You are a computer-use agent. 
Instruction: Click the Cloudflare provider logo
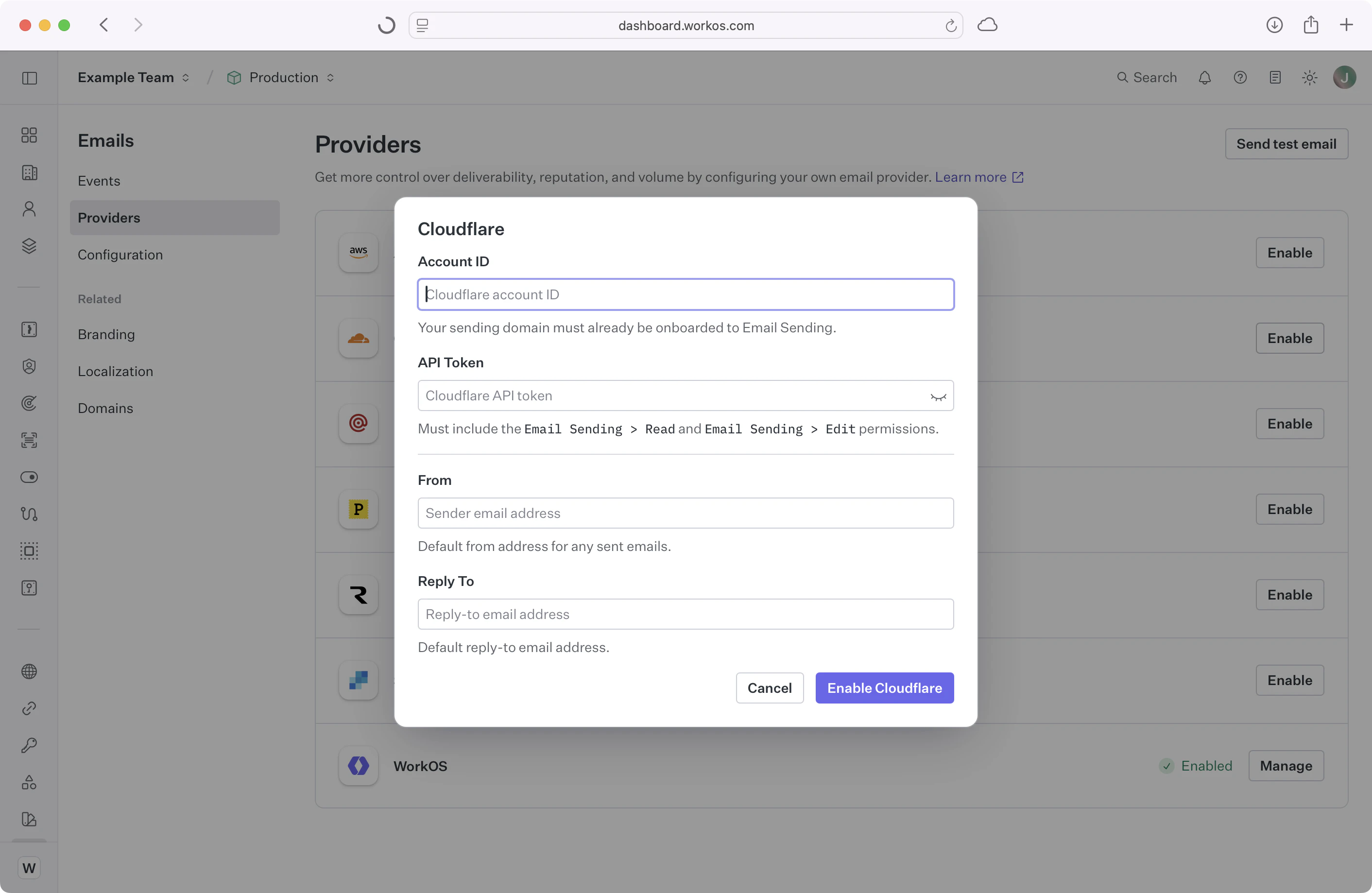pyautogui.click(x=358, y=338)
